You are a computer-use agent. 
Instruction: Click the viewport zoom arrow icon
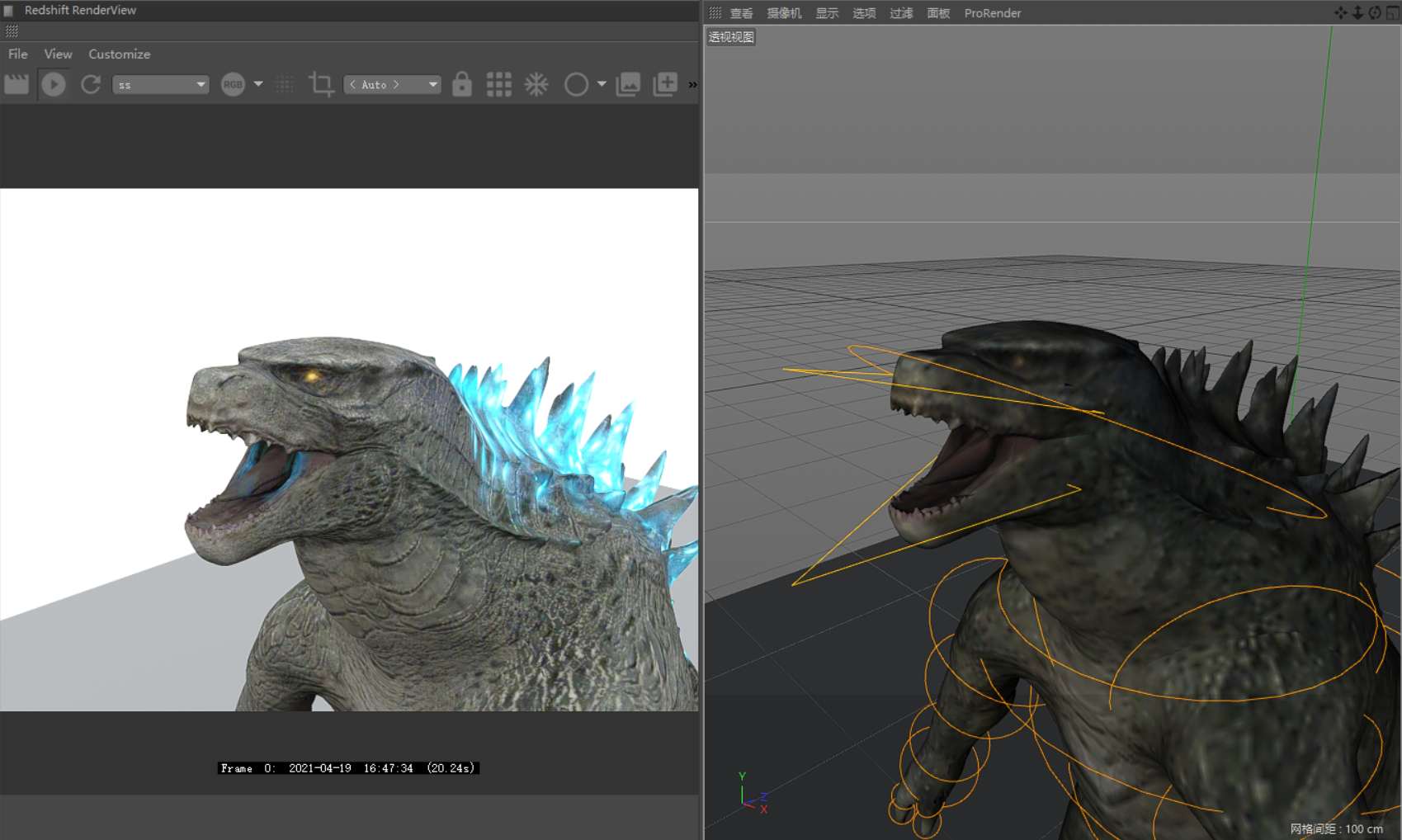point(1357,12)
